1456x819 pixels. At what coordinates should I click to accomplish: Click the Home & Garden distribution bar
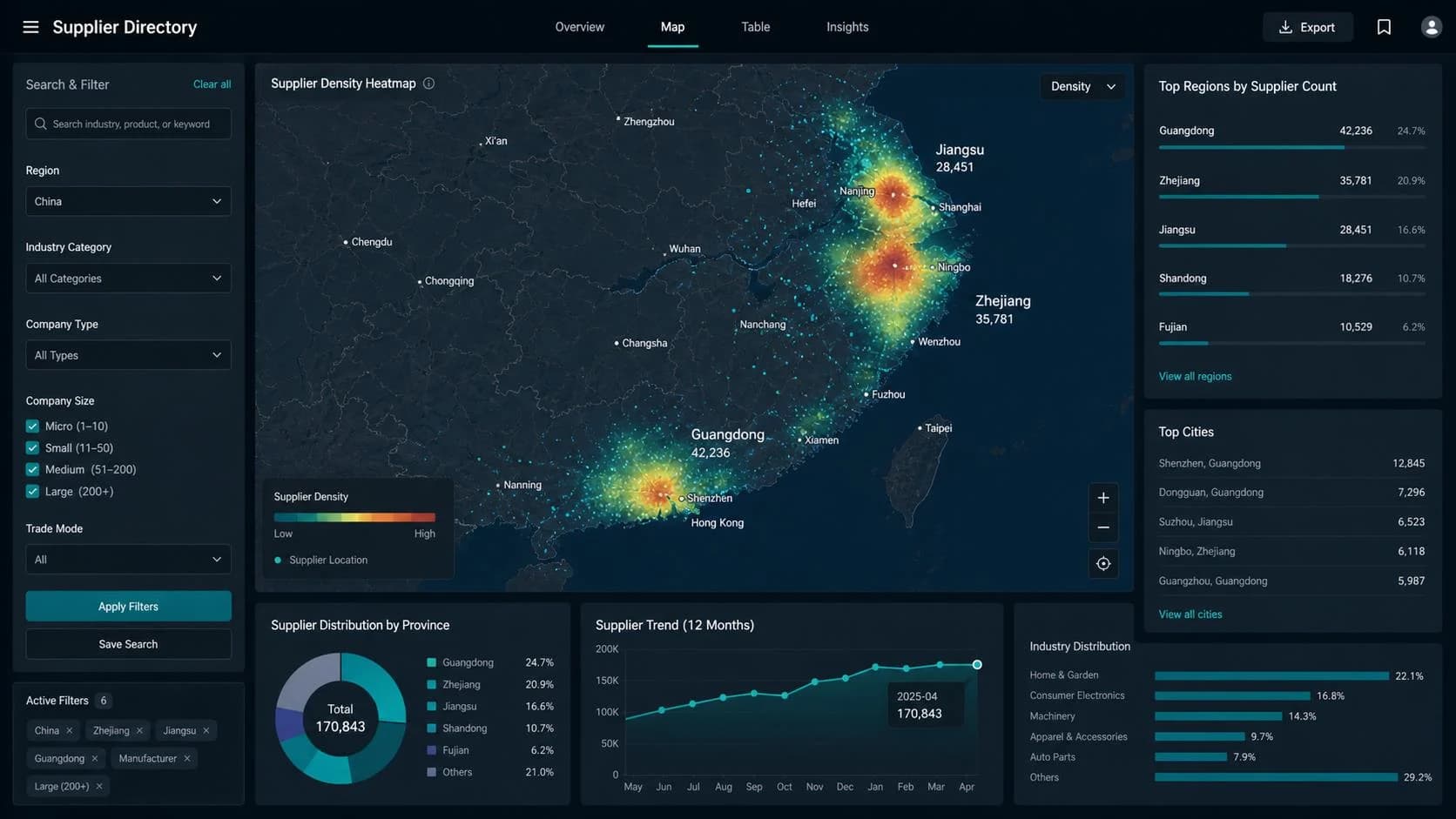1271,676
